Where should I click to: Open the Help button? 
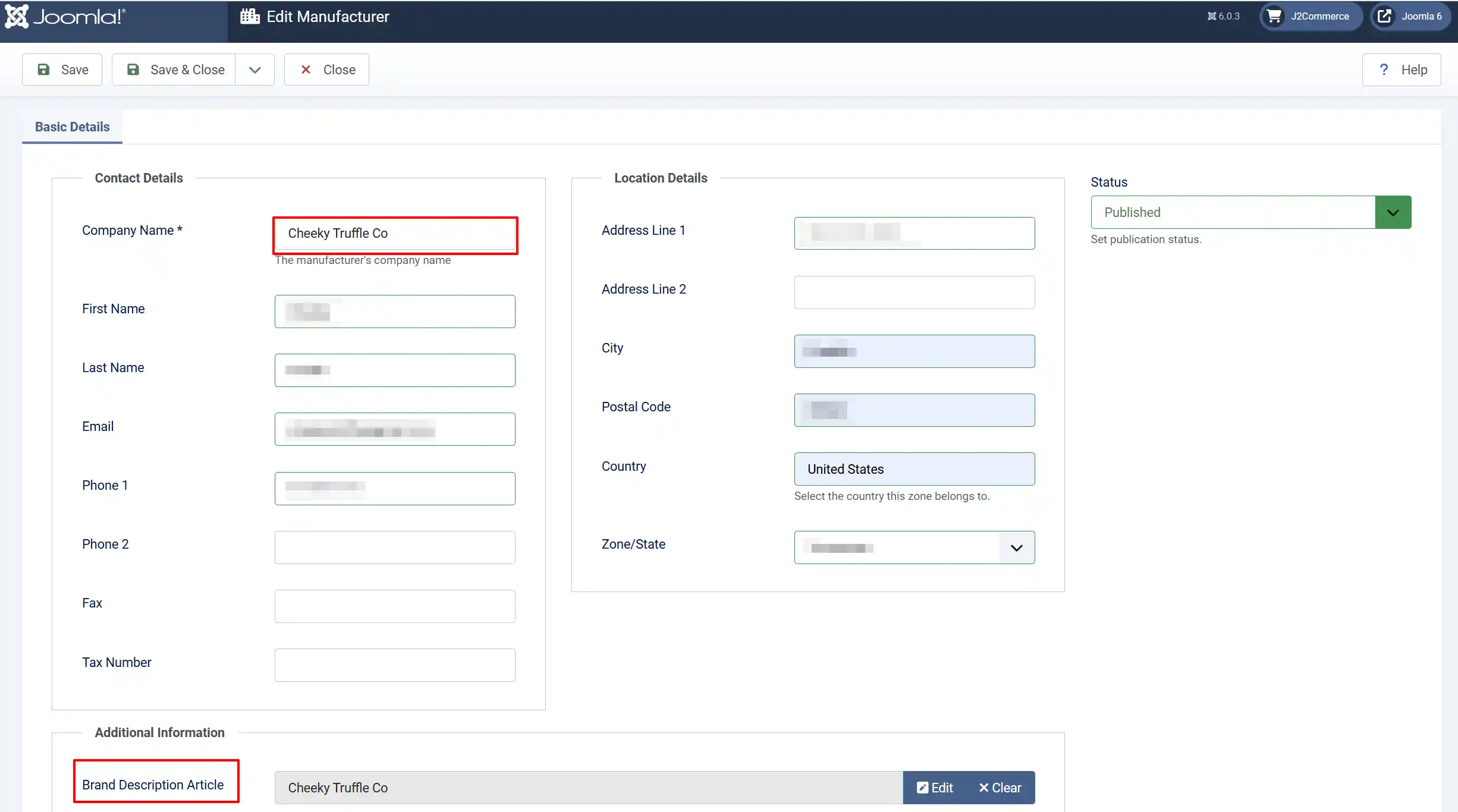1402,70
